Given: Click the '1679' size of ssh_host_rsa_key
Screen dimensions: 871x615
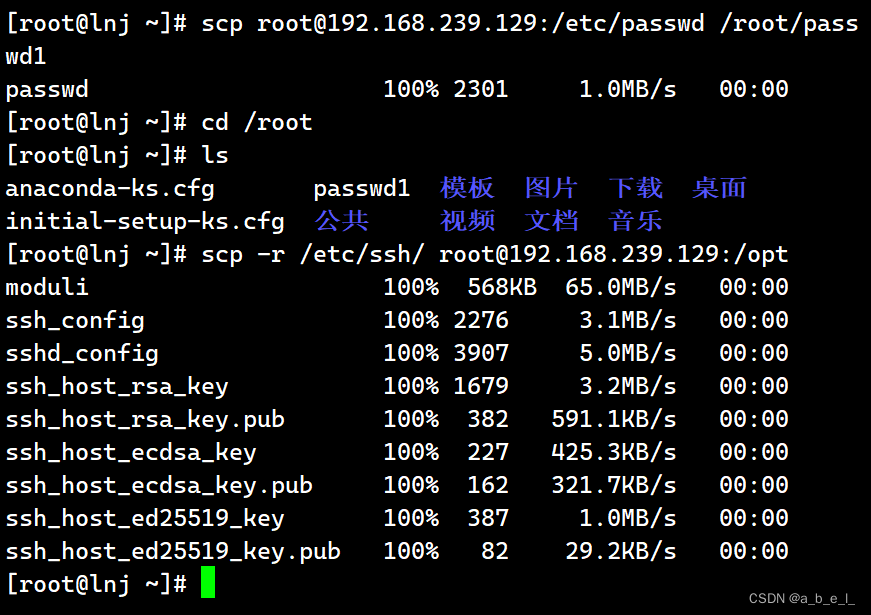Looking at the screenshot, I should [481, 386].
